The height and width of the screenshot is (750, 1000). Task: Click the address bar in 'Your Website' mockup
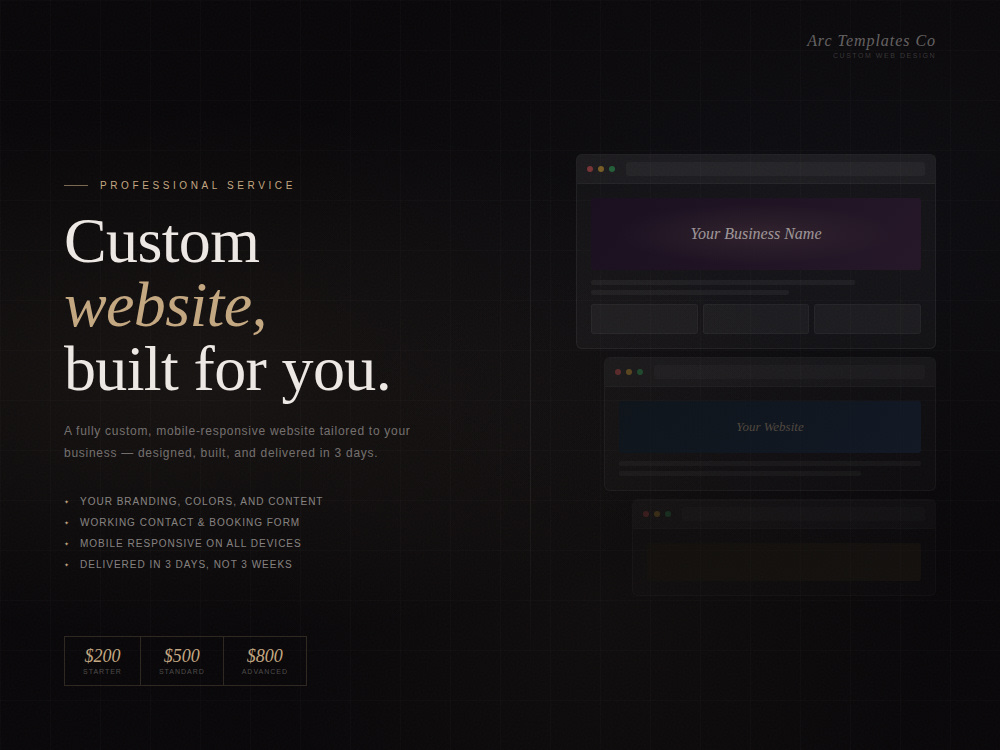click(x=790, y=372)
